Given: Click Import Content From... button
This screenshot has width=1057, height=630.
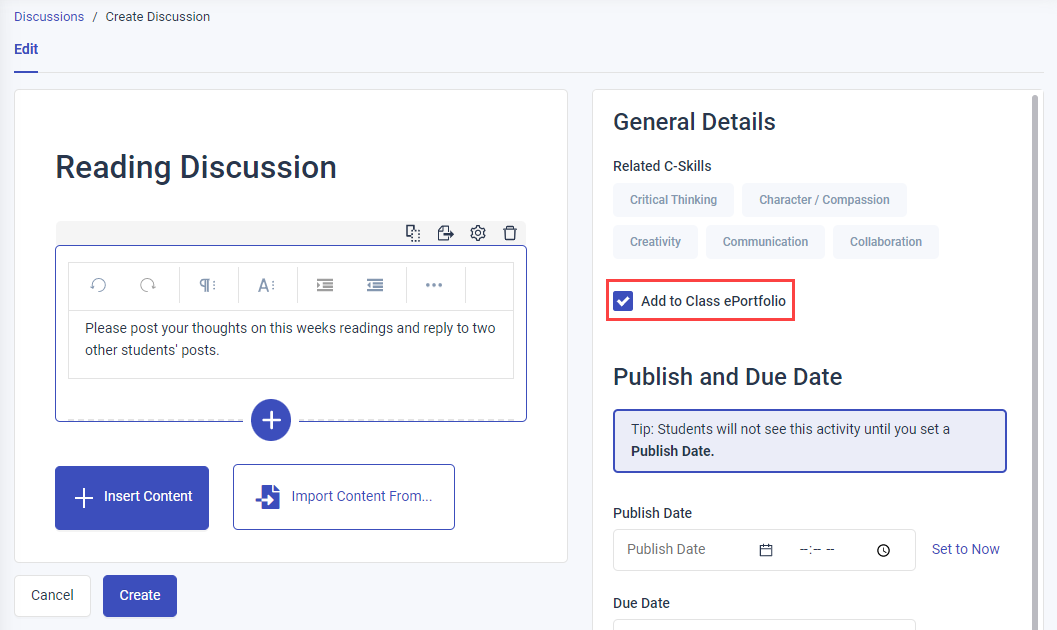Looking at the screenshot, I should tap(344, 497).
